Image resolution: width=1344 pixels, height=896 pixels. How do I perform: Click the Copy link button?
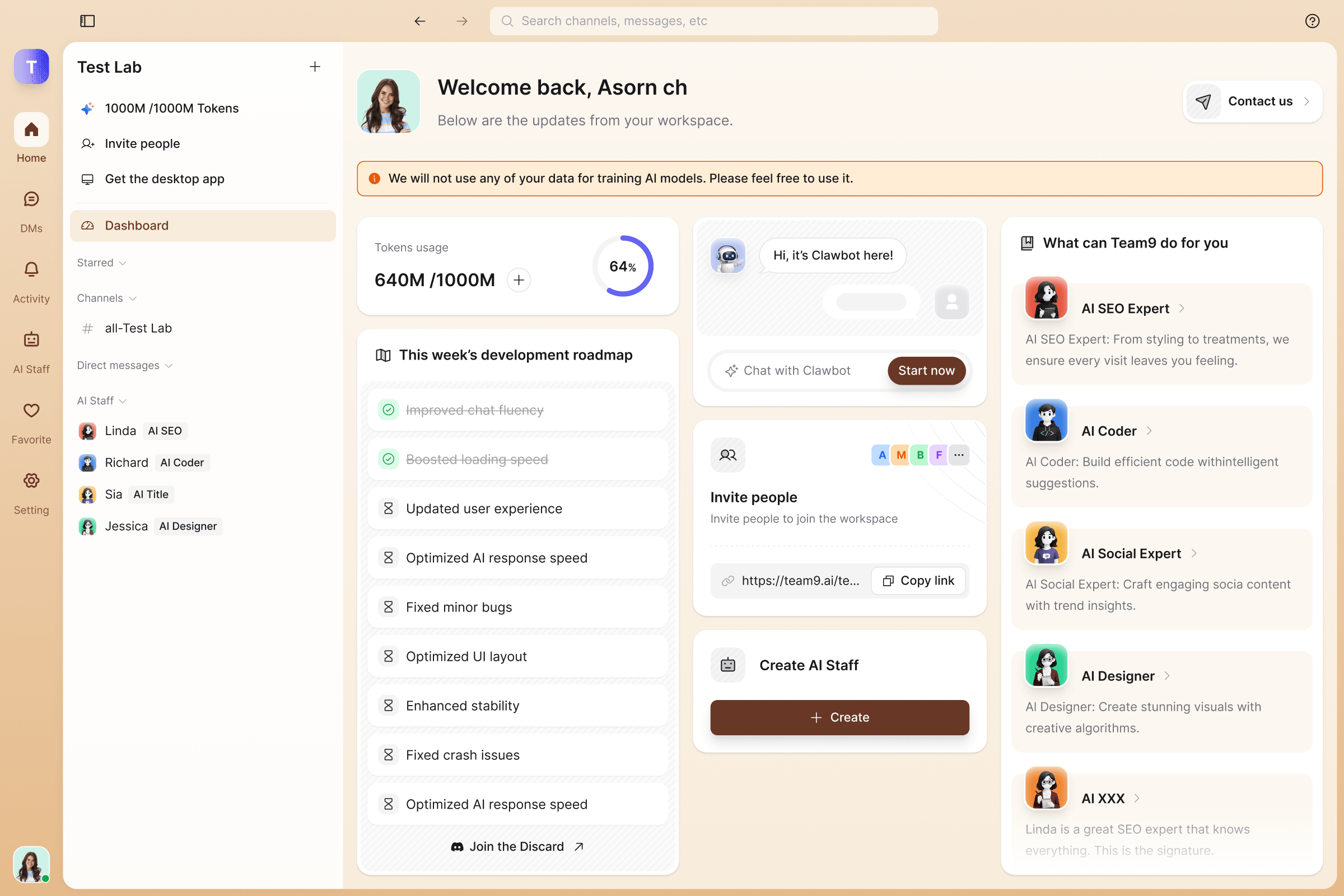click(x=918, y=581)
